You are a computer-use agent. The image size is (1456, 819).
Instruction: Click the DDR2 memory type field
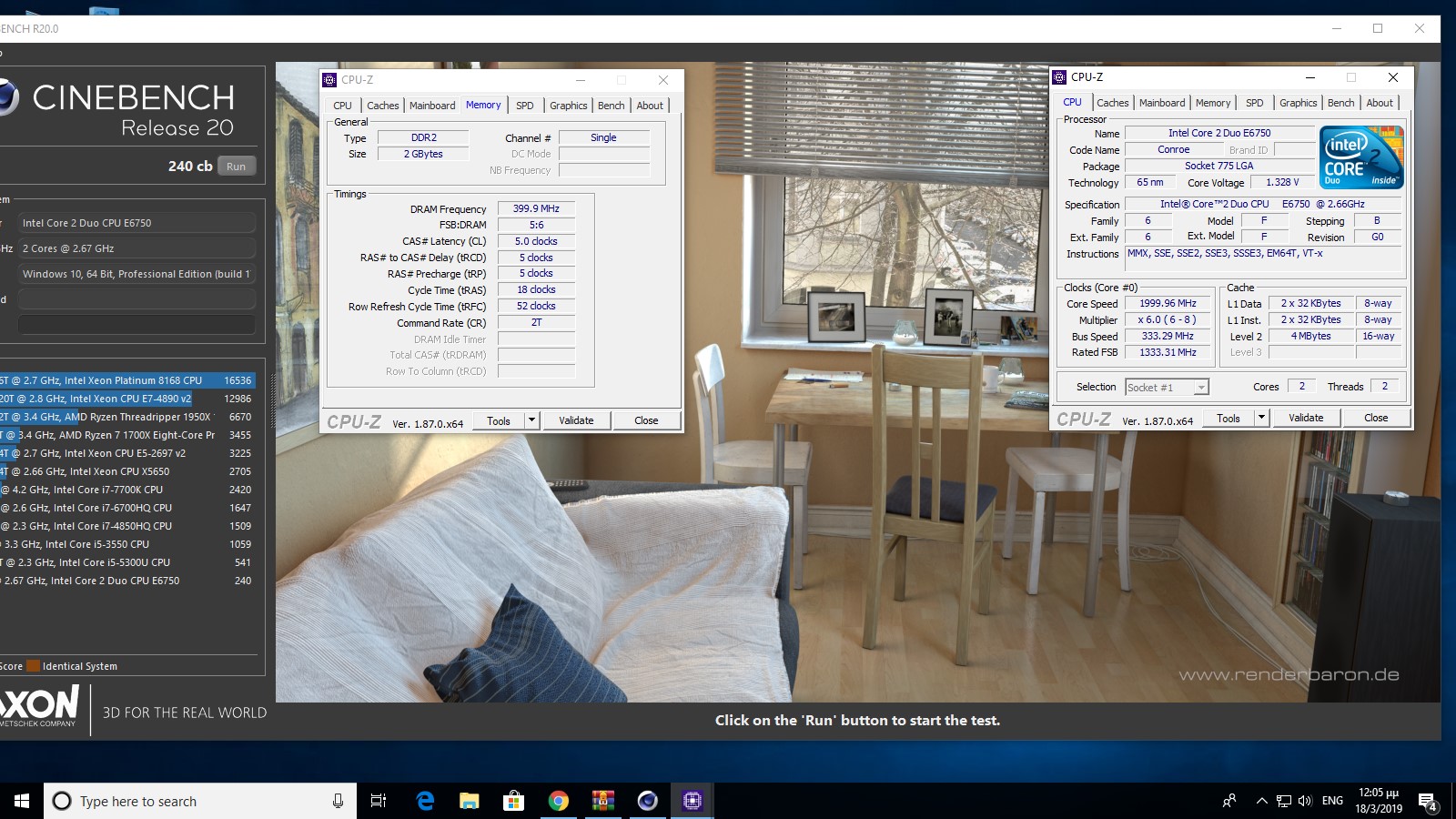coord(423,137)
